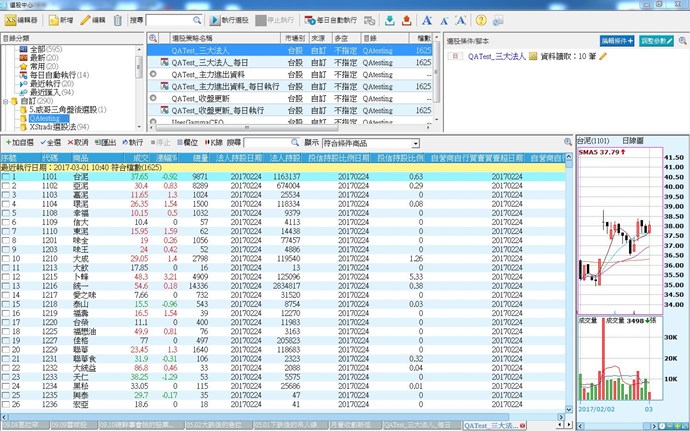The image size is (690, 431).
Task: Click the 調整參數 button
Action: [663, 39]
